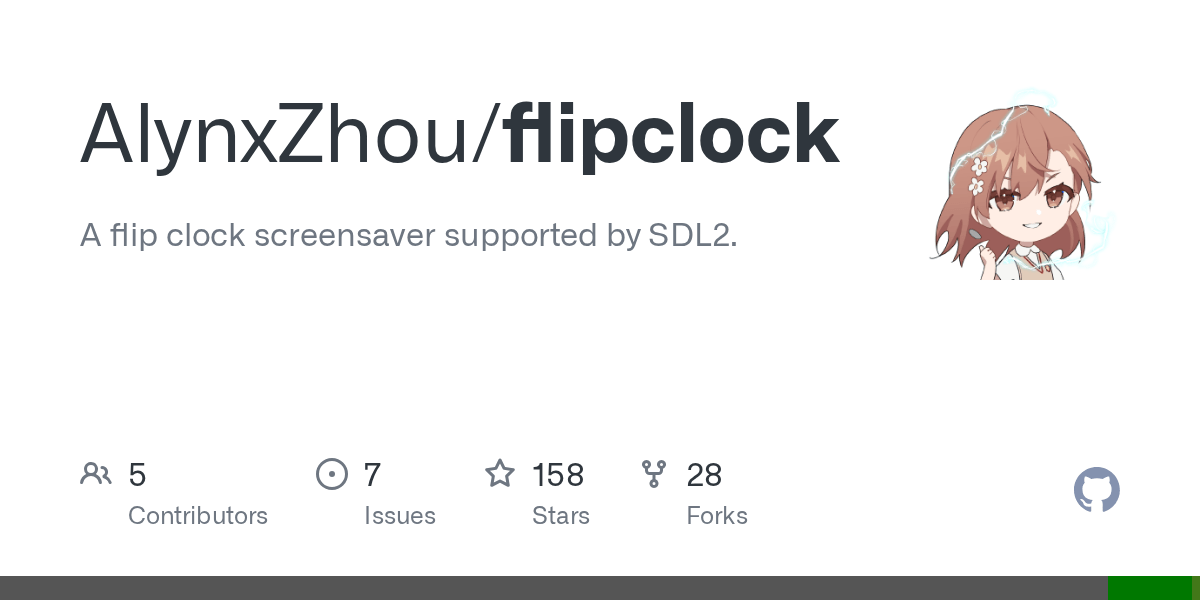
Task: Click the Stars label
Action: (561, 516)
